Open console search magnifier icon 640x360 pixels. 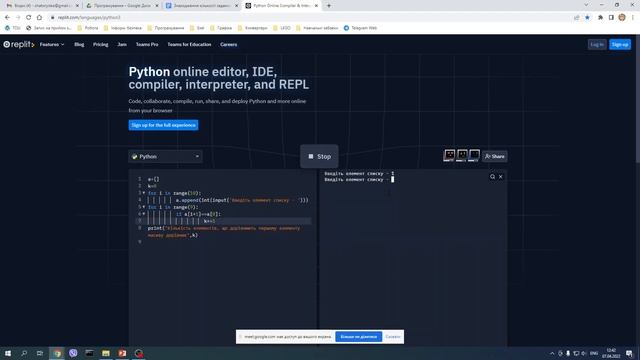493,177
